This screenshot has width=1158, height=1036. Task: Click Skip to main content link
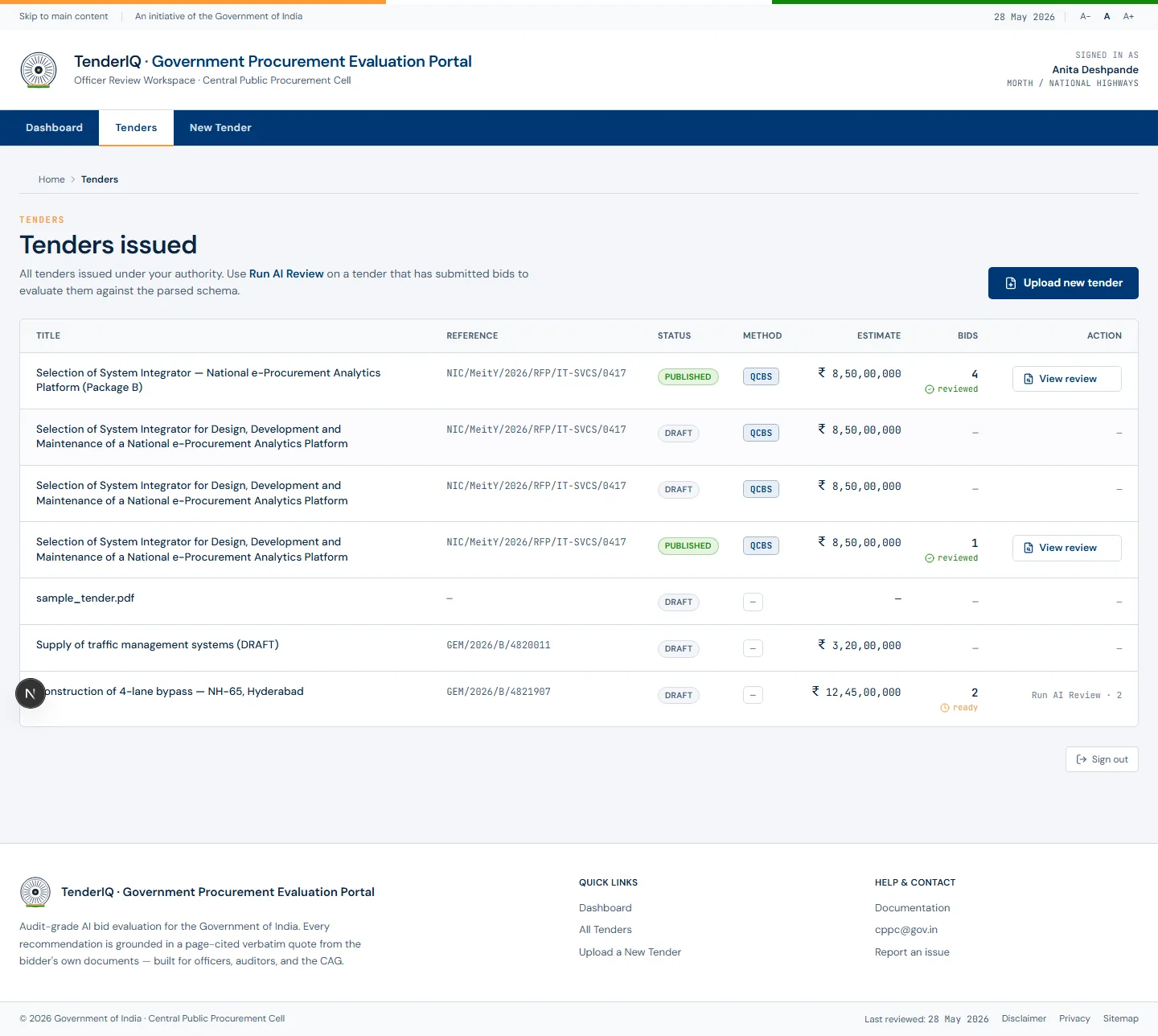click(64, 16)
